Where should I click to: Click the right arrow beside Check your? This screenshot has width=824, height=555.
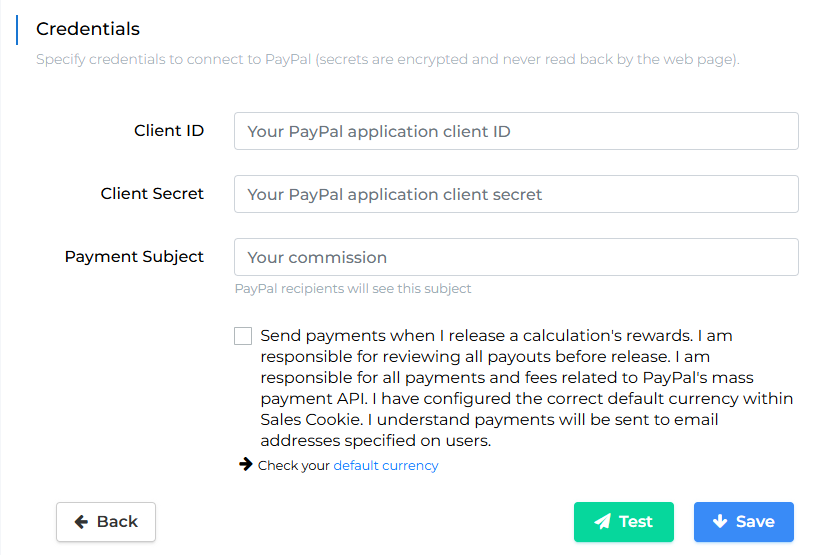pos(245,464)
